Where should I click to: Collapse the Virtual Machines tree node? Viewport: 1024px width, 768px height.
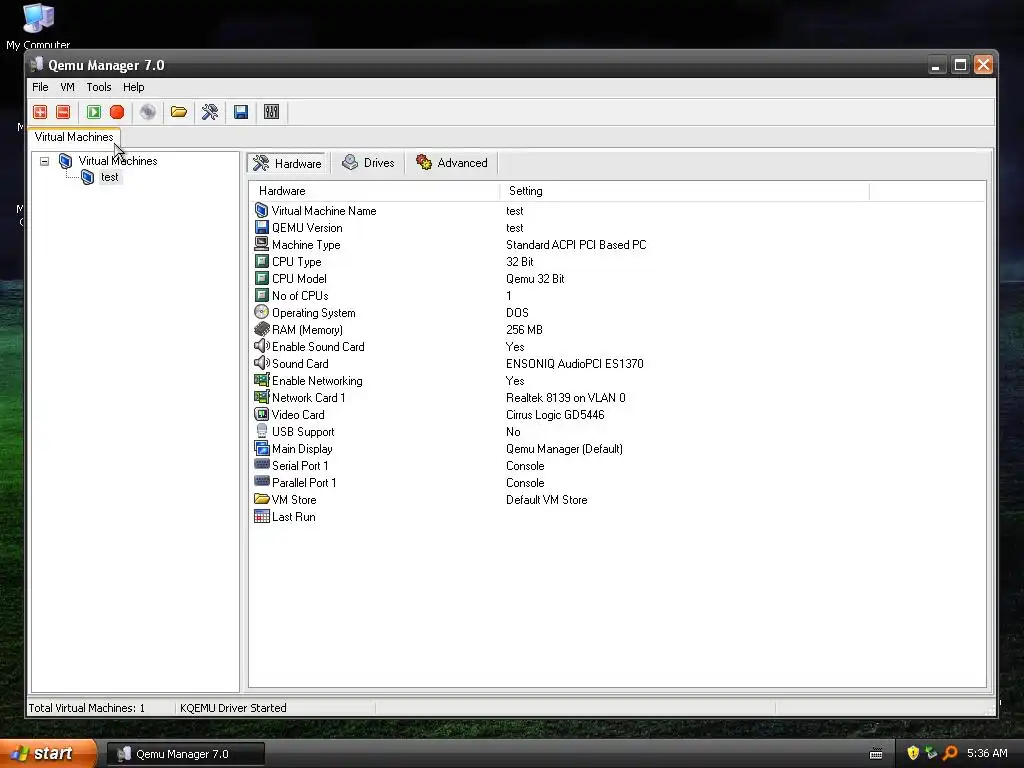tap(44, 161)
